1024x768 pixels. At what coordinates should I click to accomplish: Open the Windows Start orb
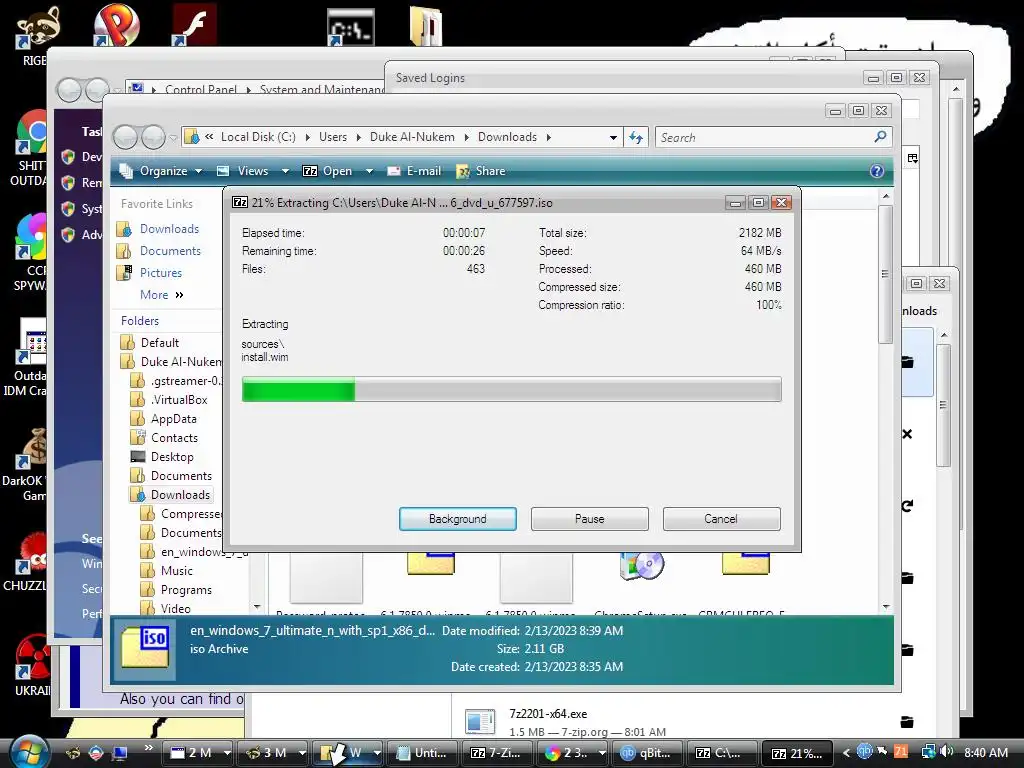coord(29,751)
